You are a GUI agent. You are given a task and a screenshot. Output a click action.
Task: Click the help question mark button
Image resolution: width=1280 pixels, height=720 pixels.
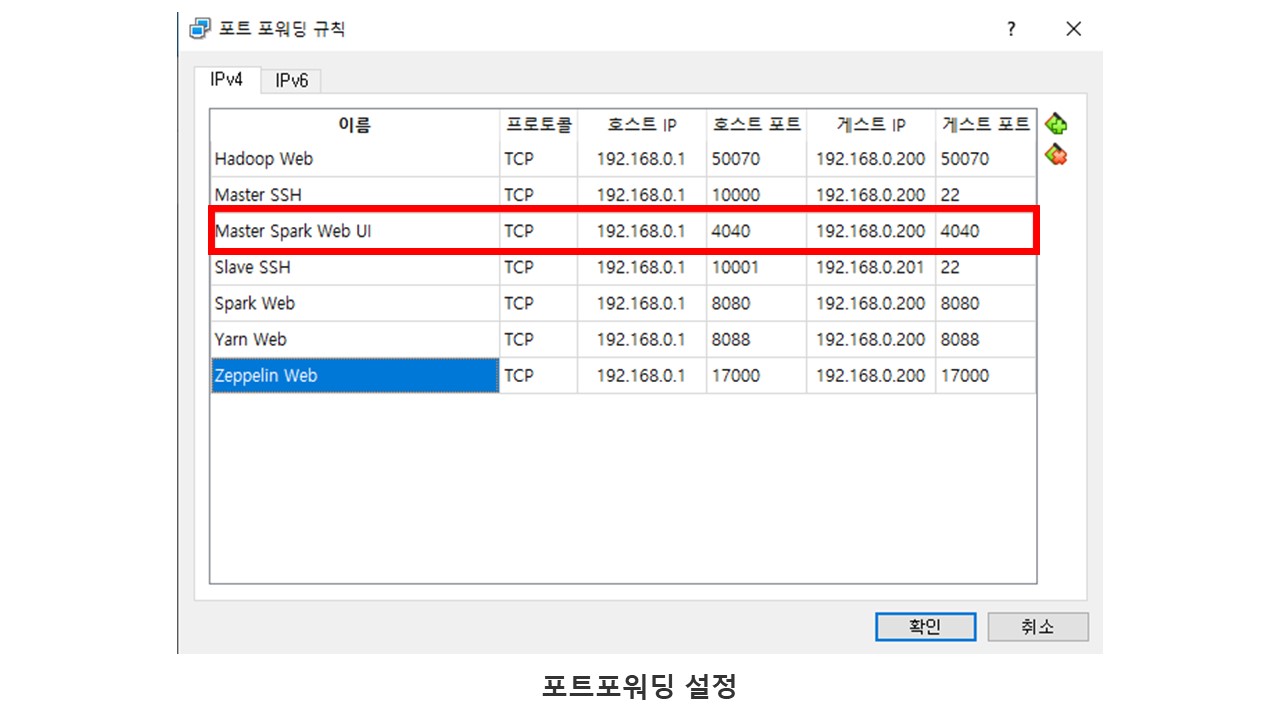(1011, 29)
